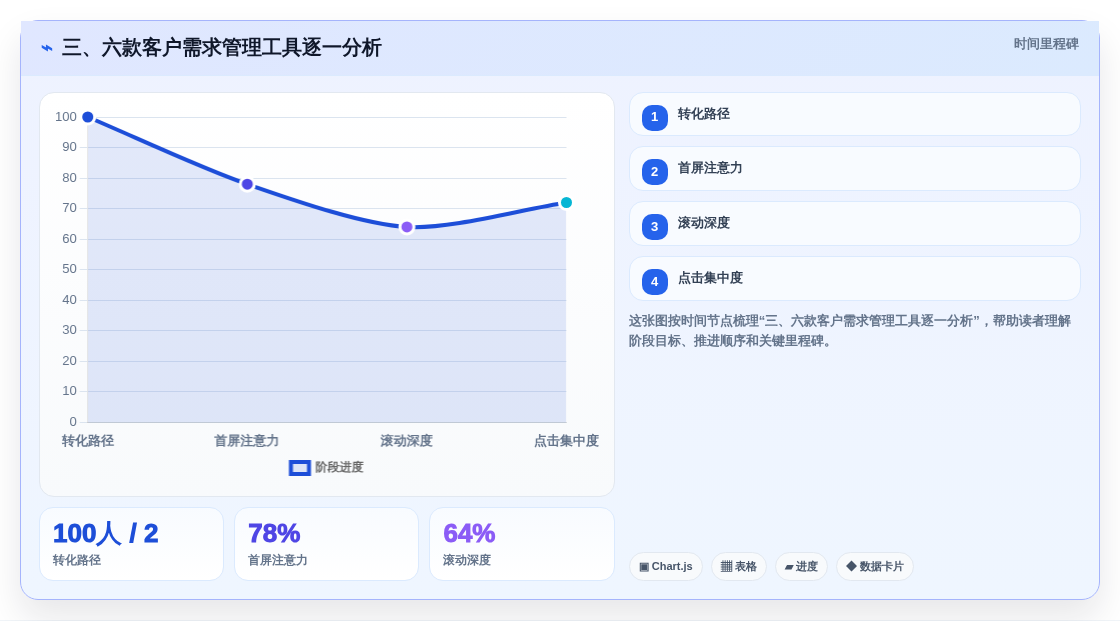1120x621 pixels.
Task: Click the 时间里程碑 label in header
Action: coord(1046,44)
